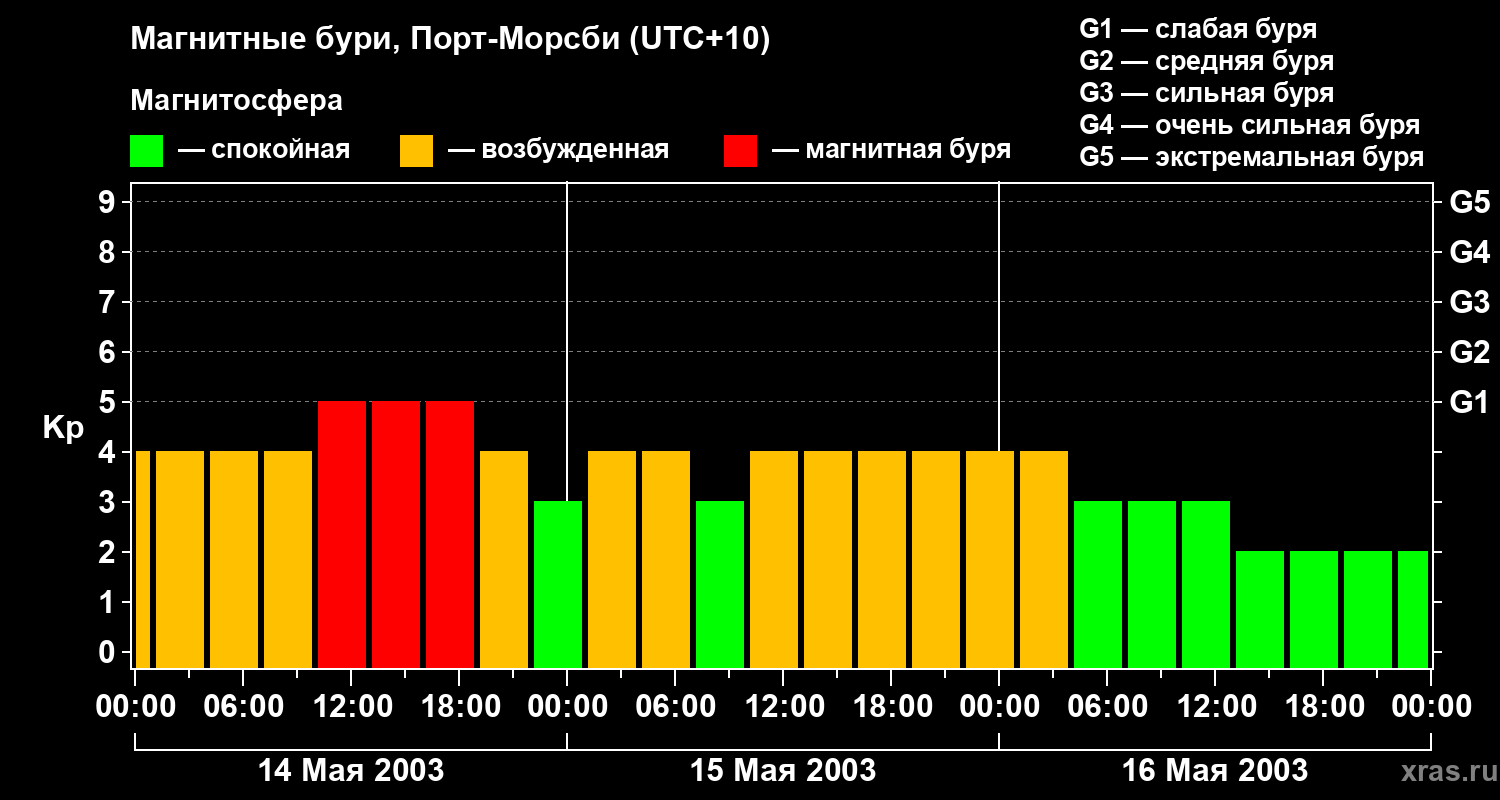Click the red bar spanning 18:00 on 14 May
The image size is (1500, 800).
[450, 534]
